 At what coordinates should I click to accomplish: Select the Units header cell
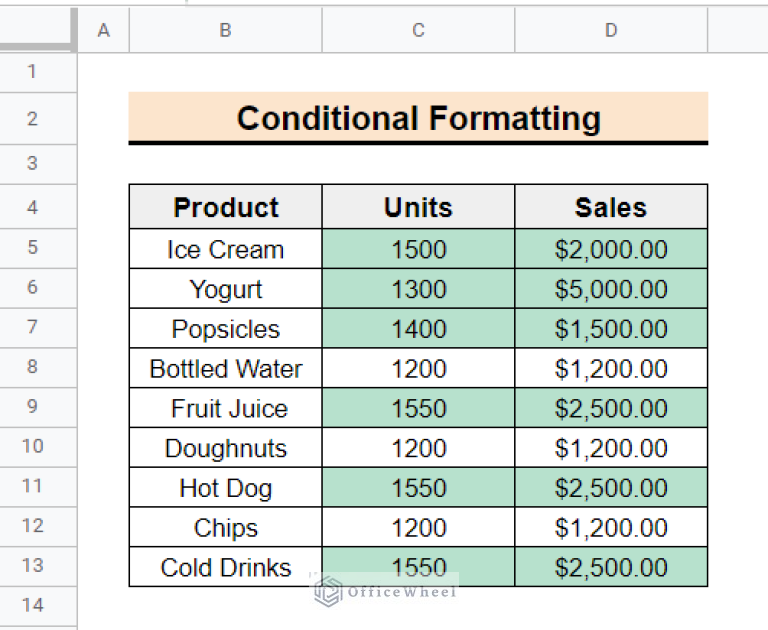pyautogui.click(x=418, y=207)
